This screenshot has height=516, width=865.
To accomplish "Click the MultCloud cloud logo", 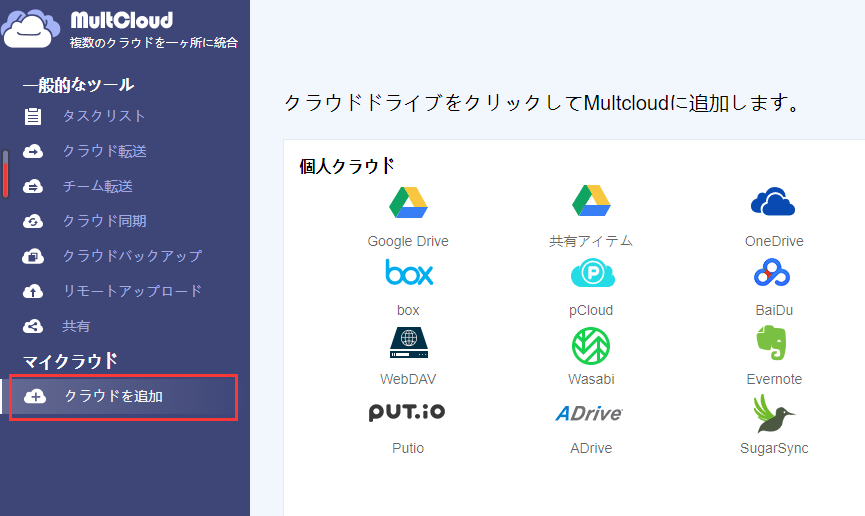I will (30, 28).
